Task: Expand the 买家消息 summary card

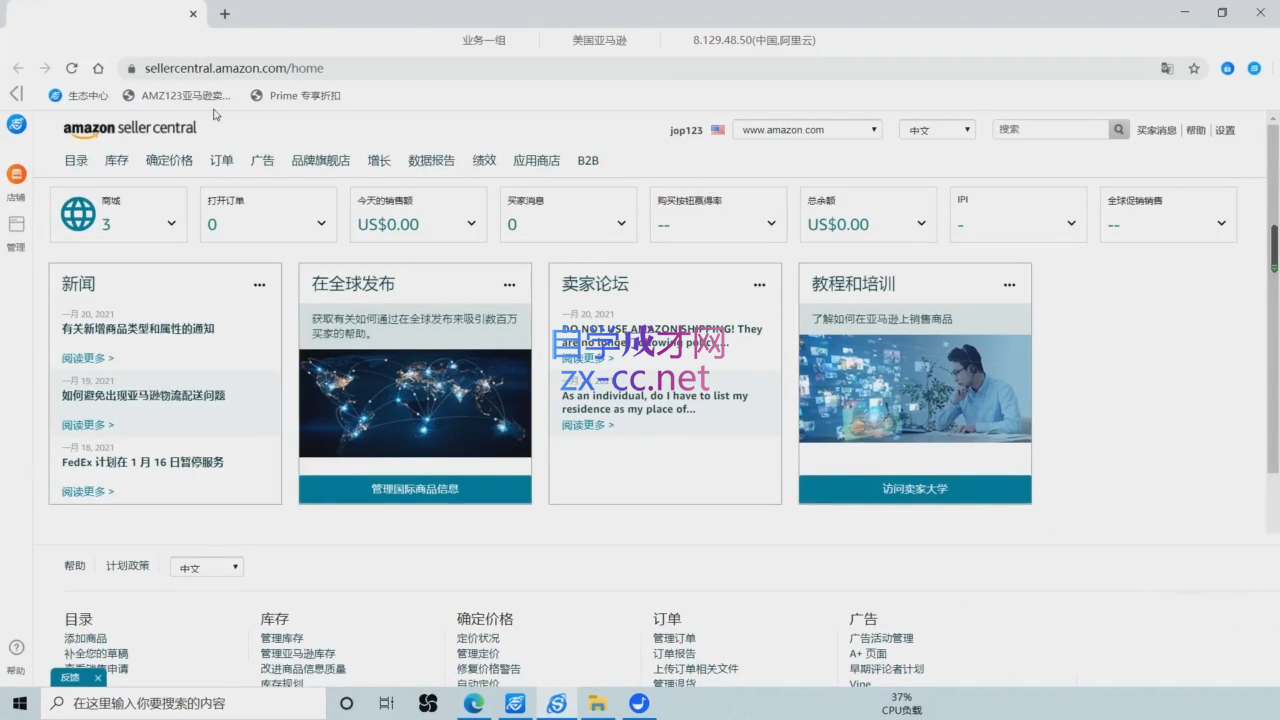Action: click(x=622, y=224)
